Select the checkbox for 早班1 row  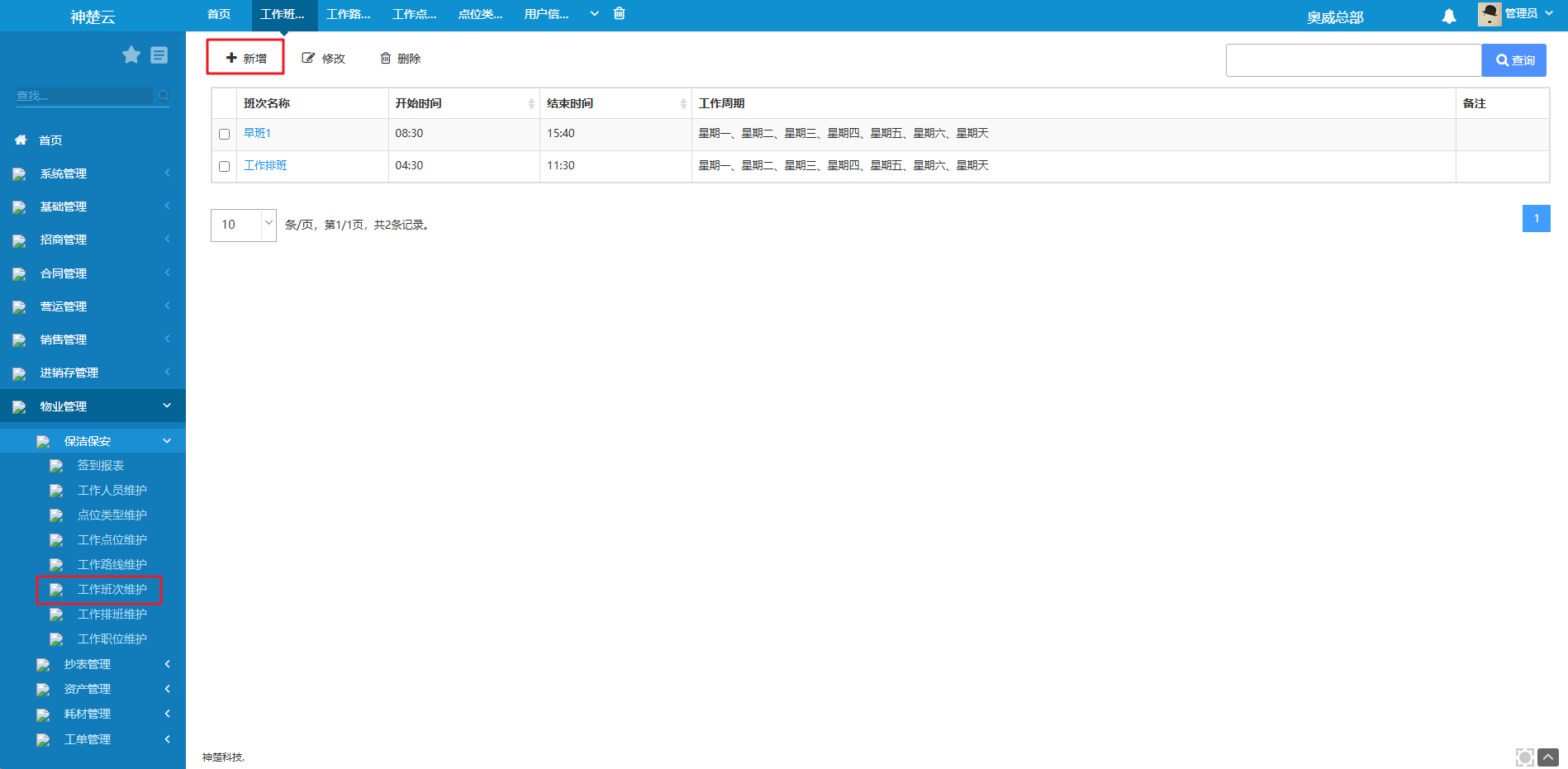coord(224,134)
